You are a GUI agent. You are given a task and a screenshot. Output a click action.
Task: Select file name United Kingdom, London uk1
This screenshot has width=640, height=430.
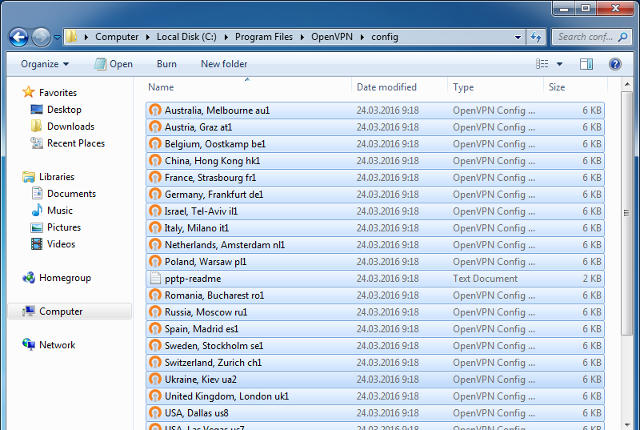tap(227, 396)
